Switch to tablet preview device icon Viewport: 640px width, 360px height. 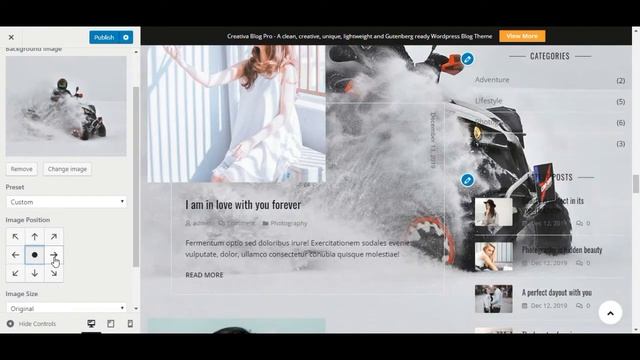tap(111, 324)
